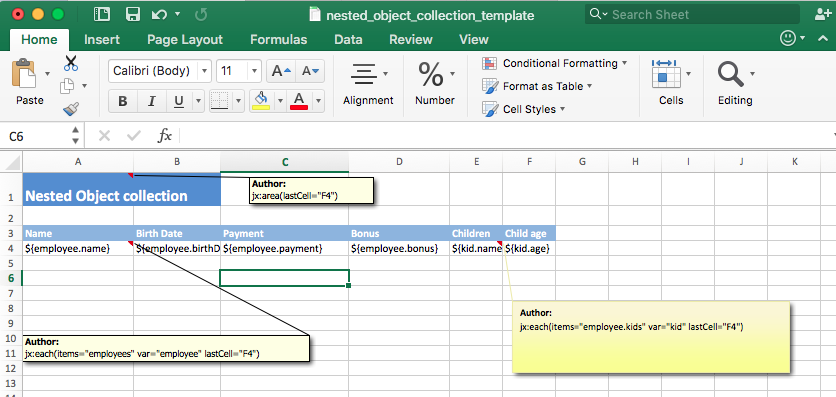836x397 pixels.
Task: Click the Format as Table icon
Action: (489, 86)
